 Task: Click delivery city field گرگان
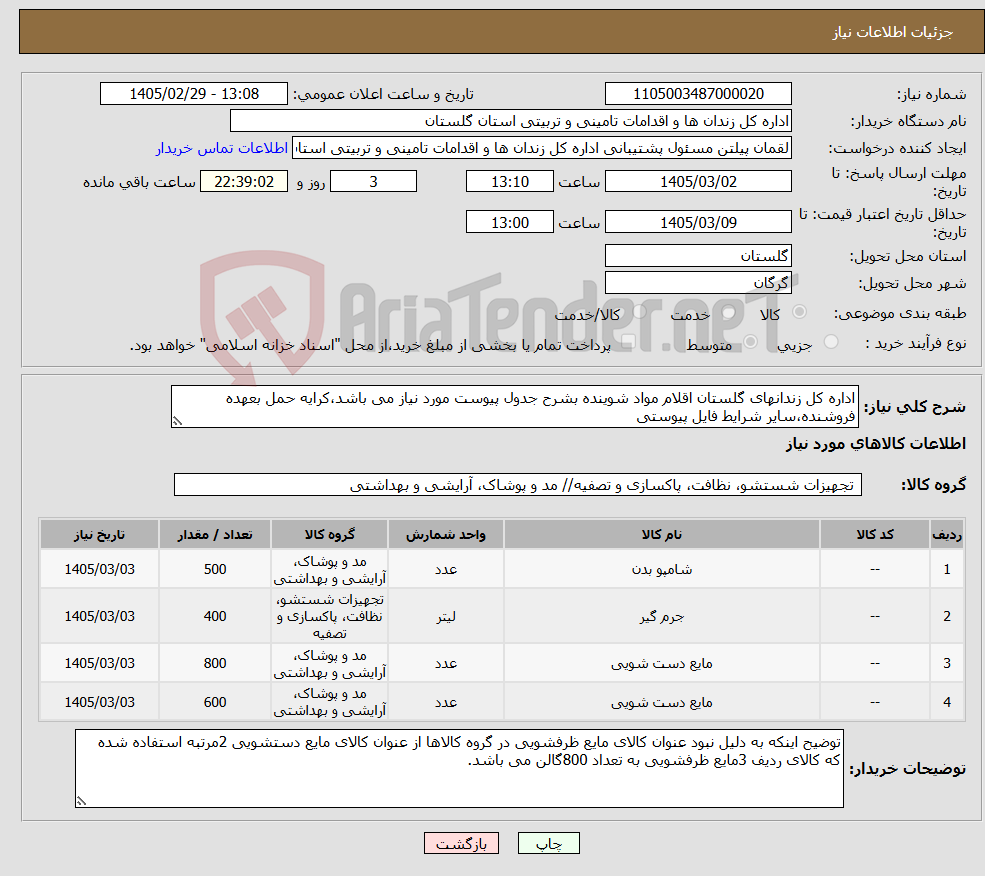(698, 283)
